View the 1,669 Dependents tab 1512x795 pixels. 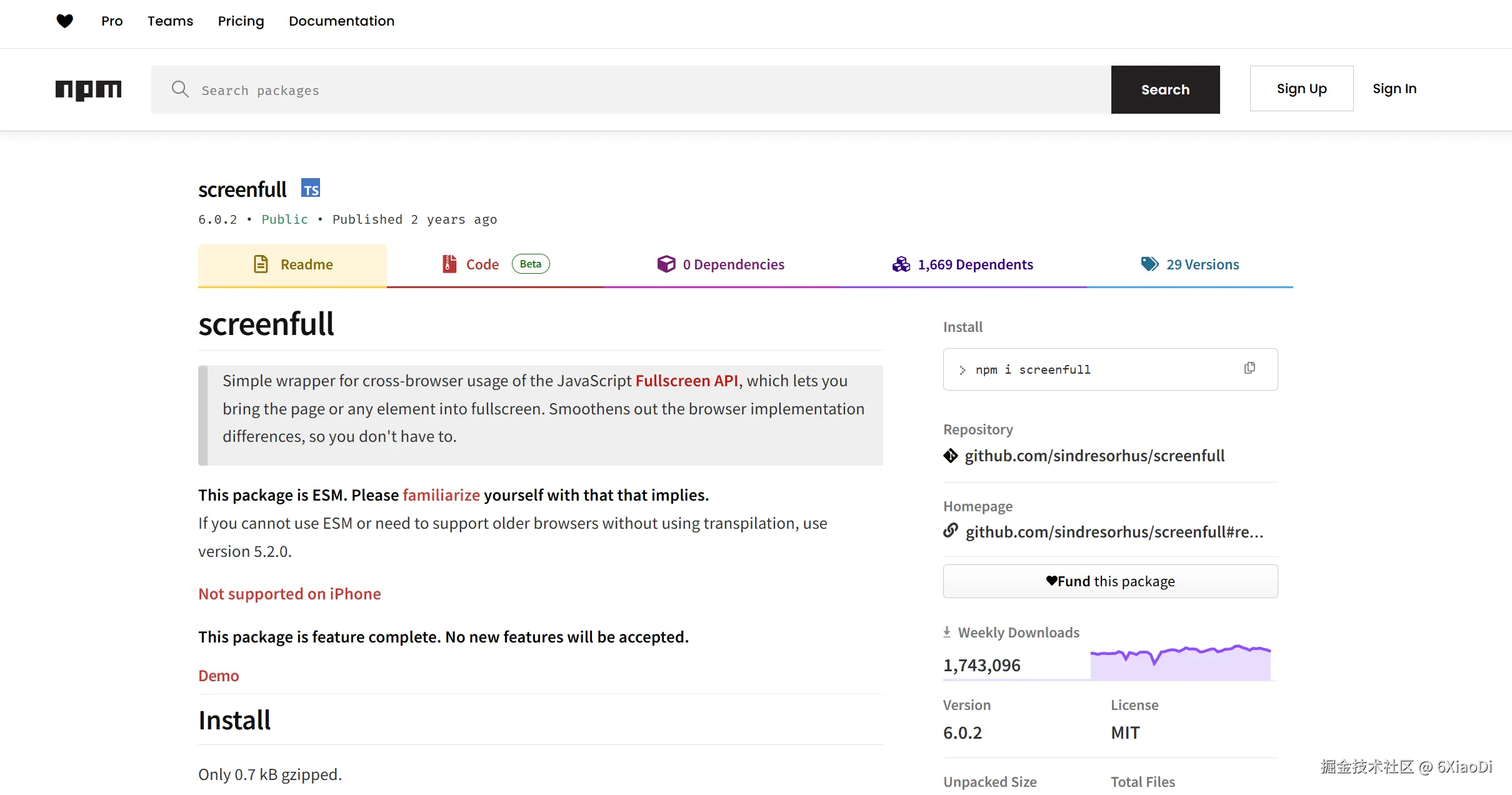pyautogui.click(x=963, y=264)
